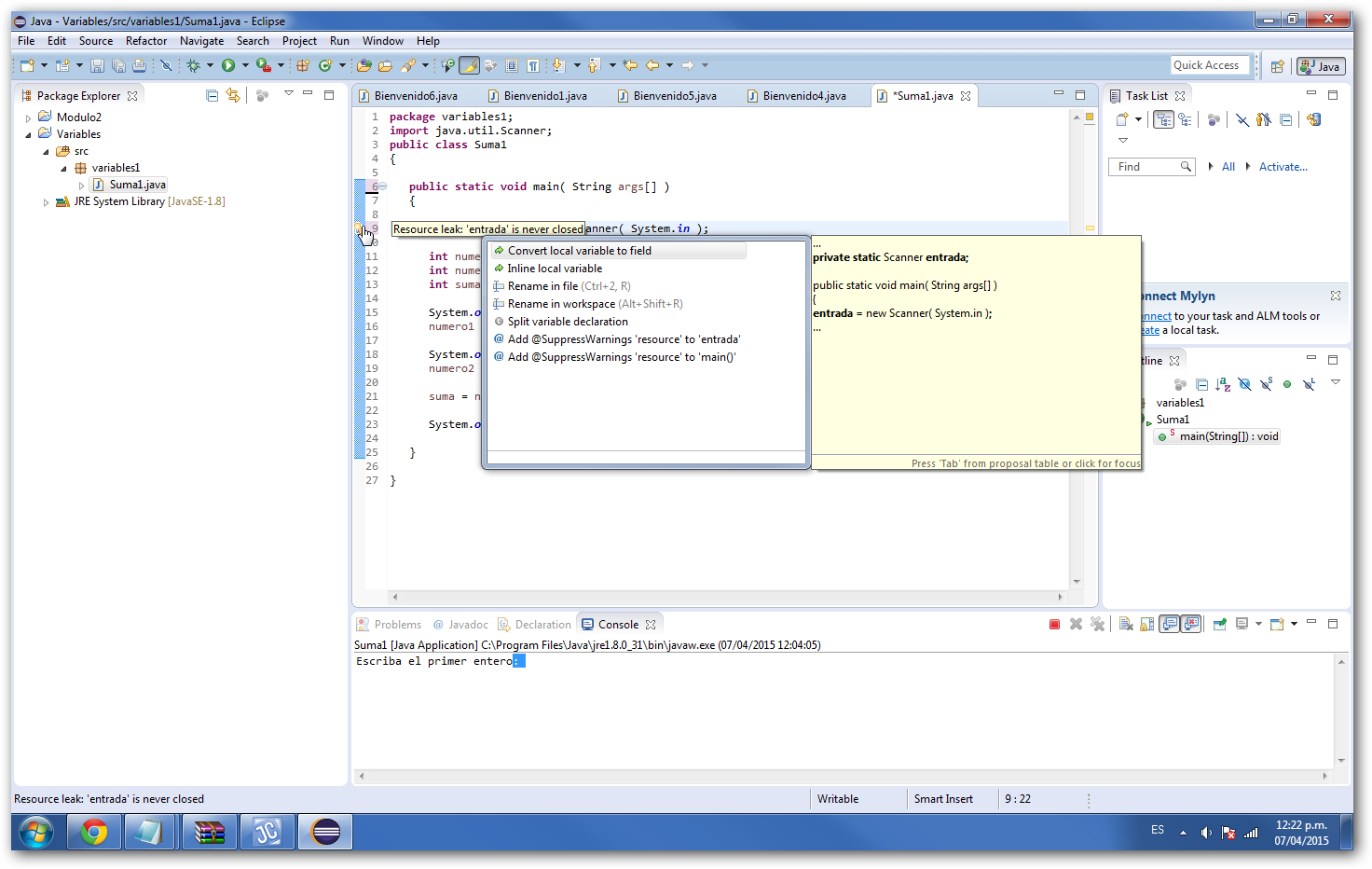Screen dimensions: 1372x869
Task: Choose Inline local variable quick fix
Action: pos(555,269)
